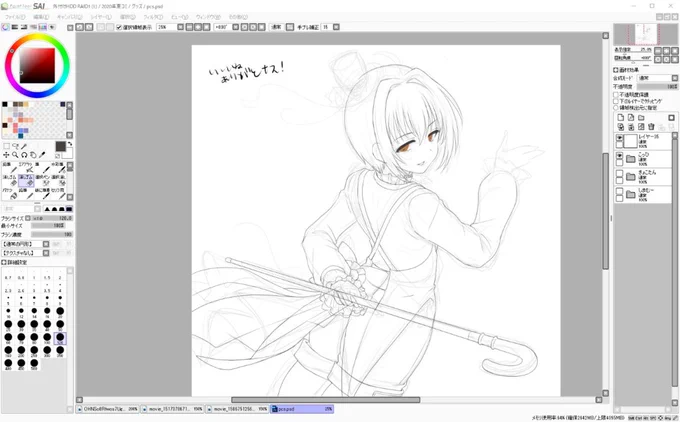Viewport: 680px width, 422px height.
Task: Select the hand pan tool
Action: [33, 155]
